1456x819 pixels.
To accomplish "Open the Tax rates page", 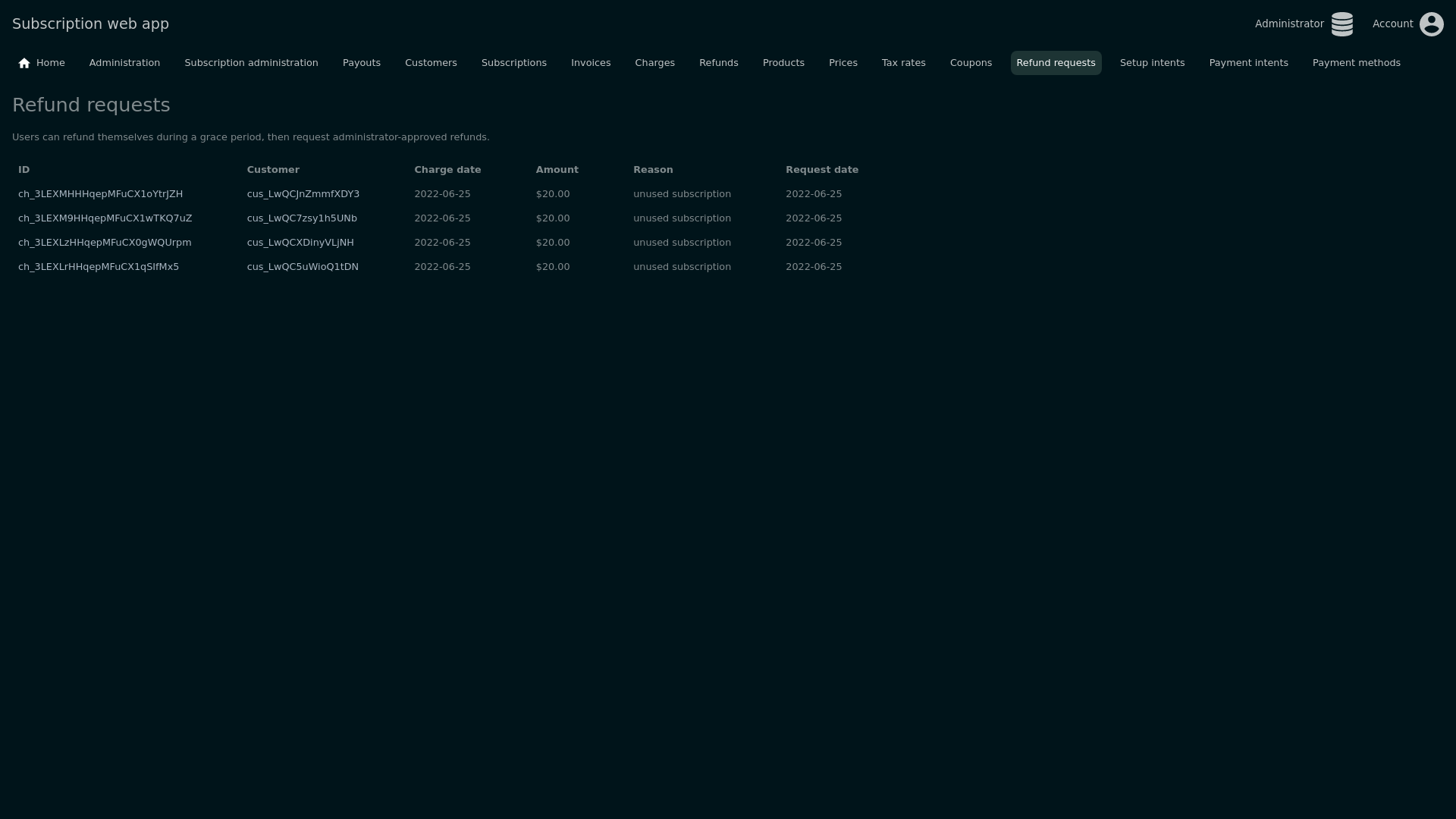I will [903, 63].
